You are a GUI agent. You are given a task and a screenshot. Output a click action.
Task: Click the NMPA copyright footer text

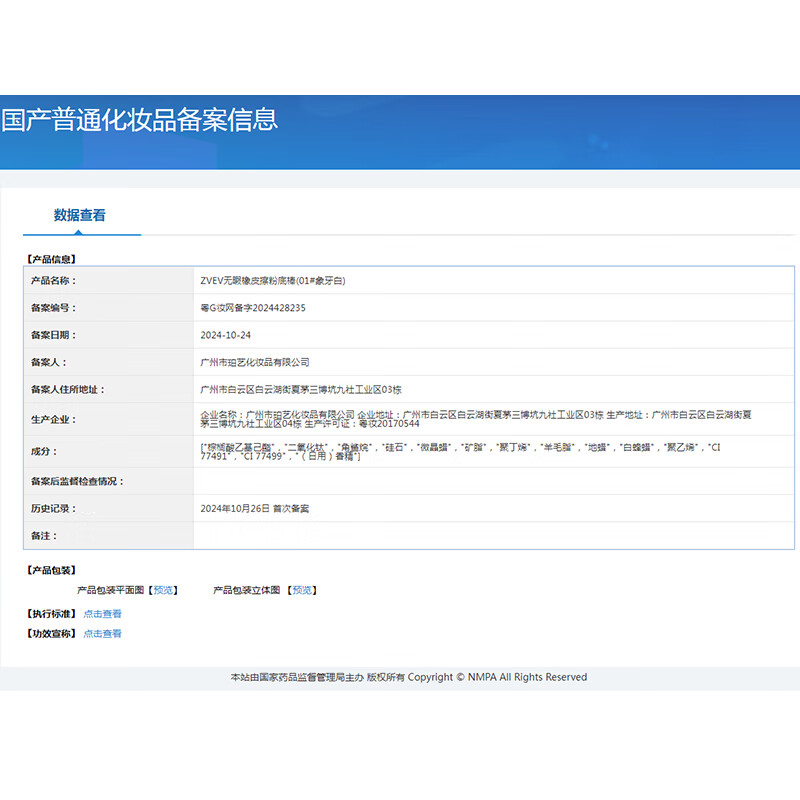point(408,677)
